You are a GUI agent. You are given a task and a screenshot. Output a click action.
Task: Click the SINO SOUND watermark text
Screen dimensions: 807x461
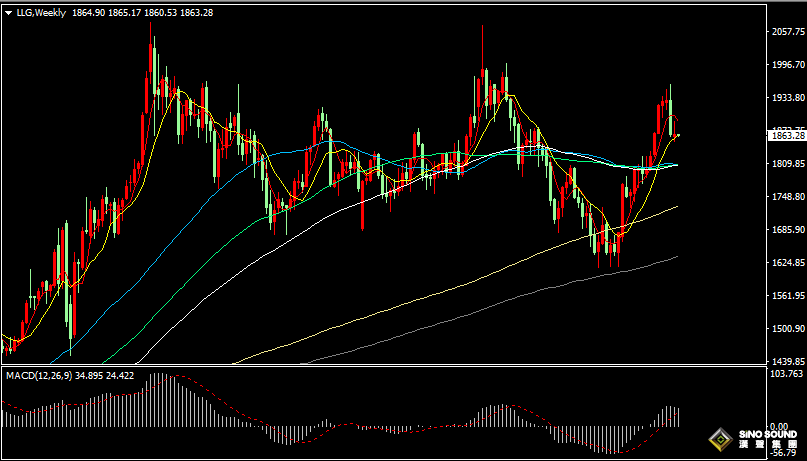(x=768, y=435)
